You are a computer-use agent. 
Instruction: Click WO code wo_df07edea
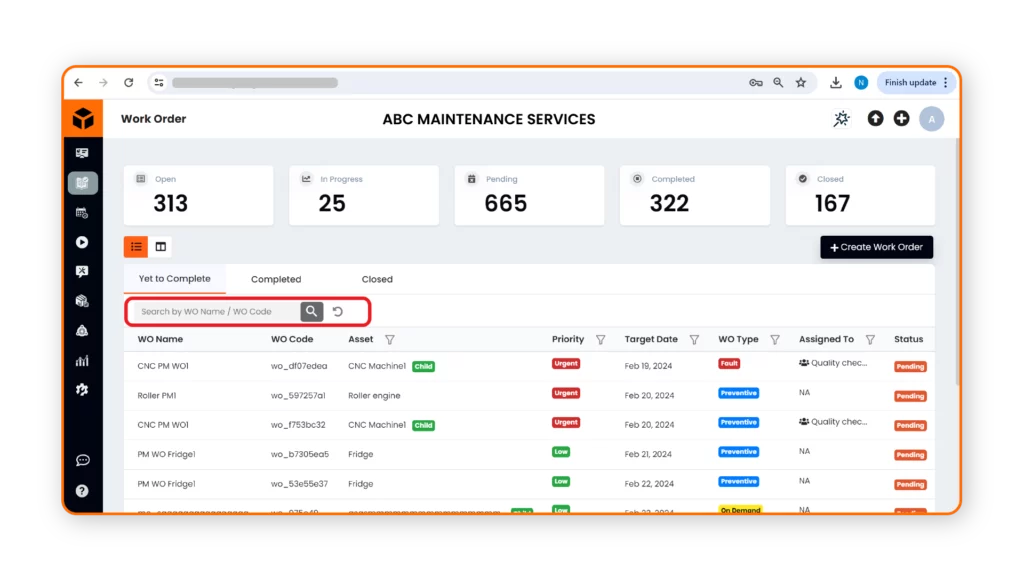point(299,366)
